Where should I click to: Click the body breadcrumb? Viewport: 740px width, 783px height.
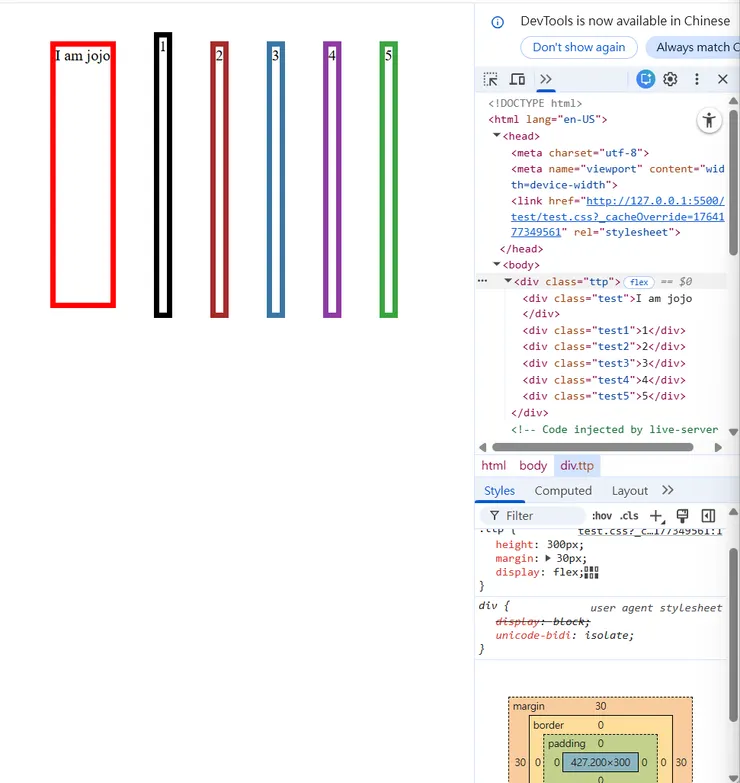point(533,465)
